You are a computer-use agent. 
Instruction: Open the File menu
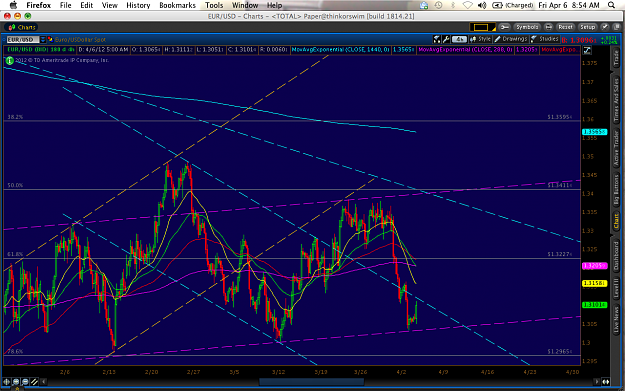point(65,5)
